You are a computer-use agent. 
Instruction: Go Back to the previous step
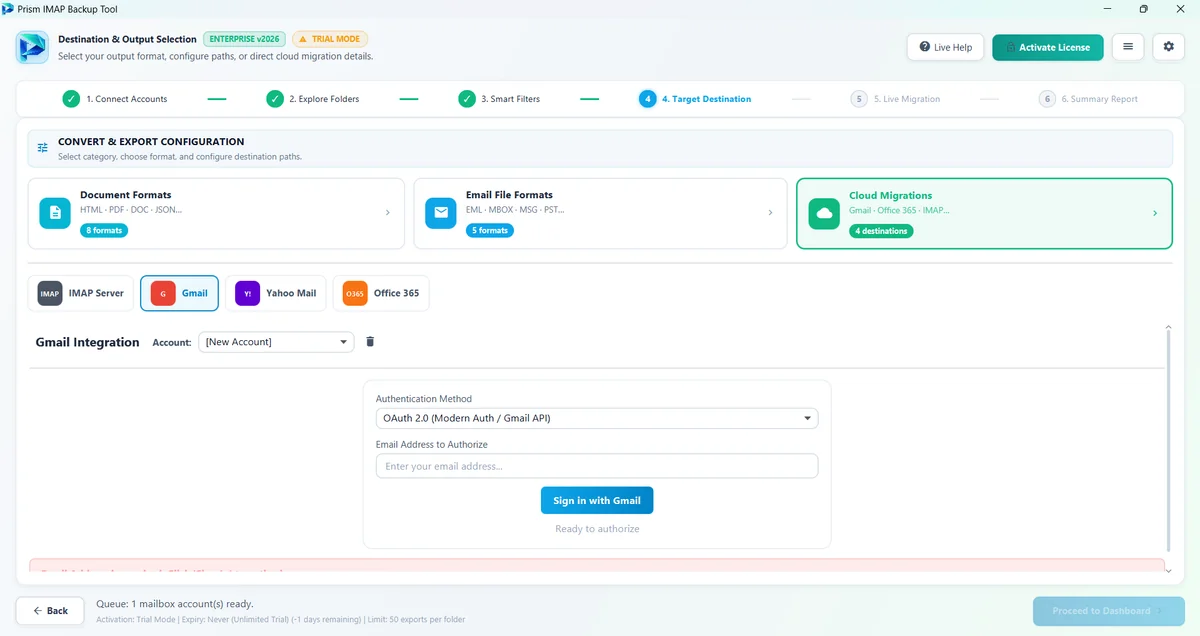[50, 611]
